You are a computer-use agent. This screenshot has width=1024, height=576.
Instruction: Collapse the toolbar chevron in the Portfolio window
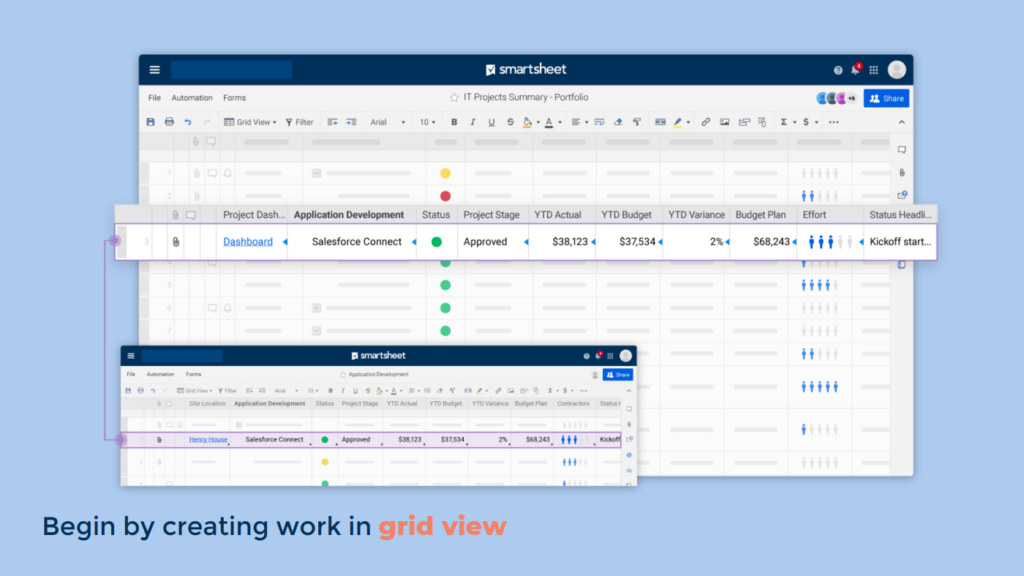pyautogui.click(x=902, y=122)
